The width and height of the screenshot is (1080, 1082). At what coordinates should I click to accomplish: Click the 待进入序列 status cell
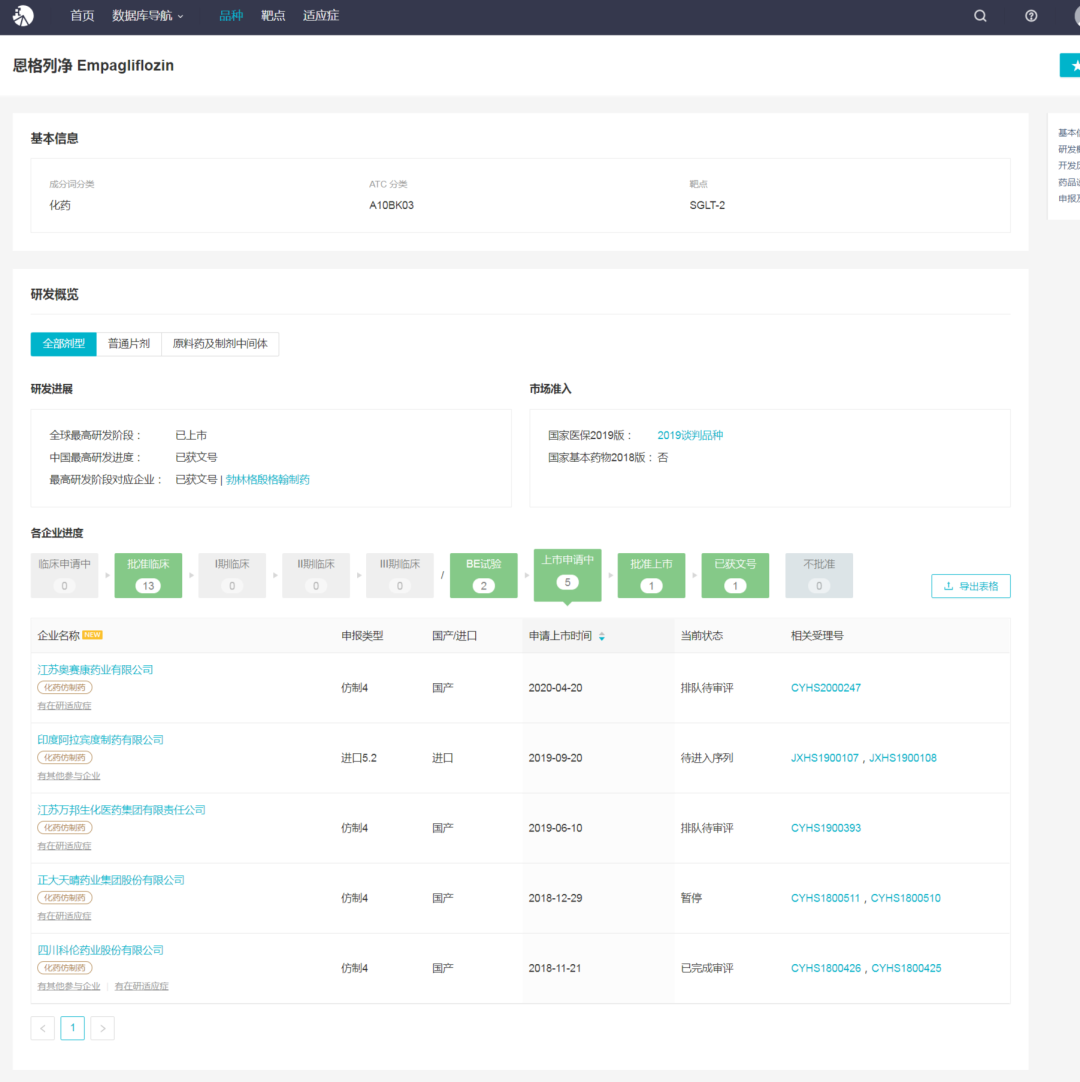pos(707,758)
